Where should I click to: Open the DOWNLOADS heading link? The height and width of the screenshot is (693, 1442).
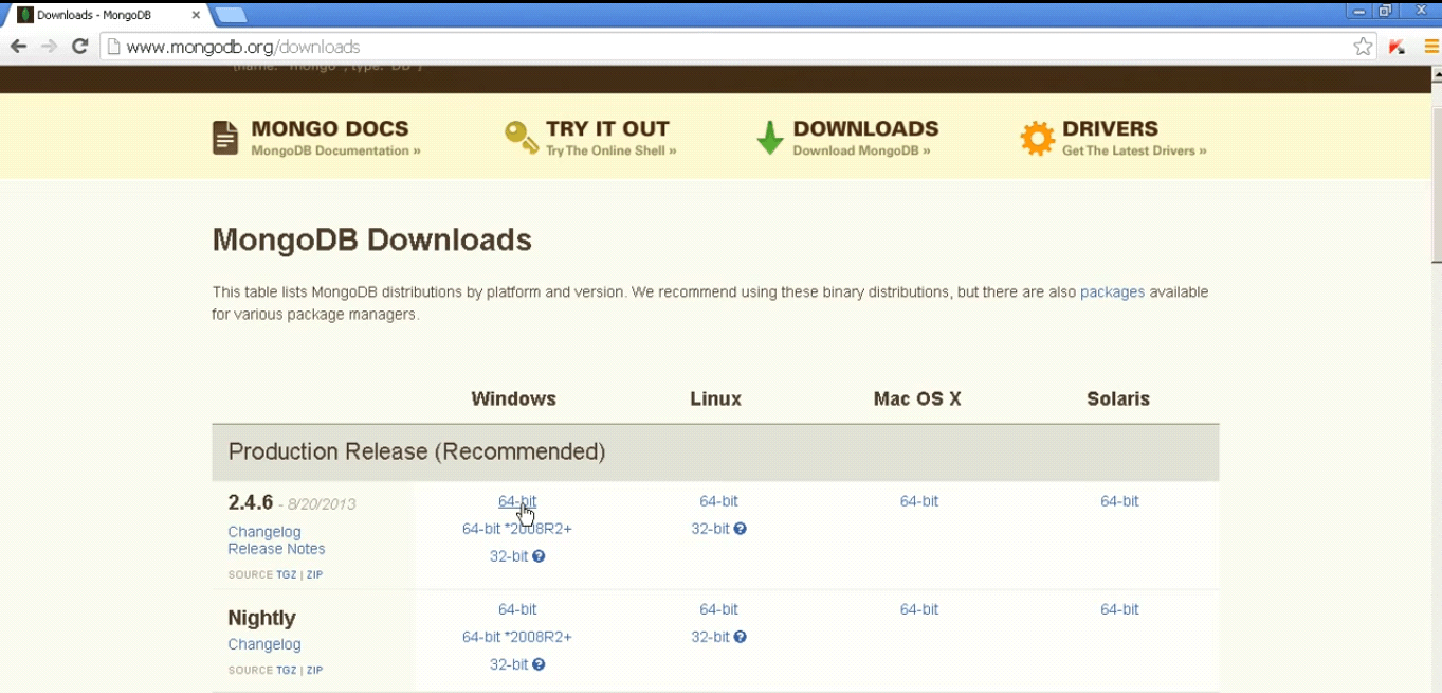(x=866, y=129)
